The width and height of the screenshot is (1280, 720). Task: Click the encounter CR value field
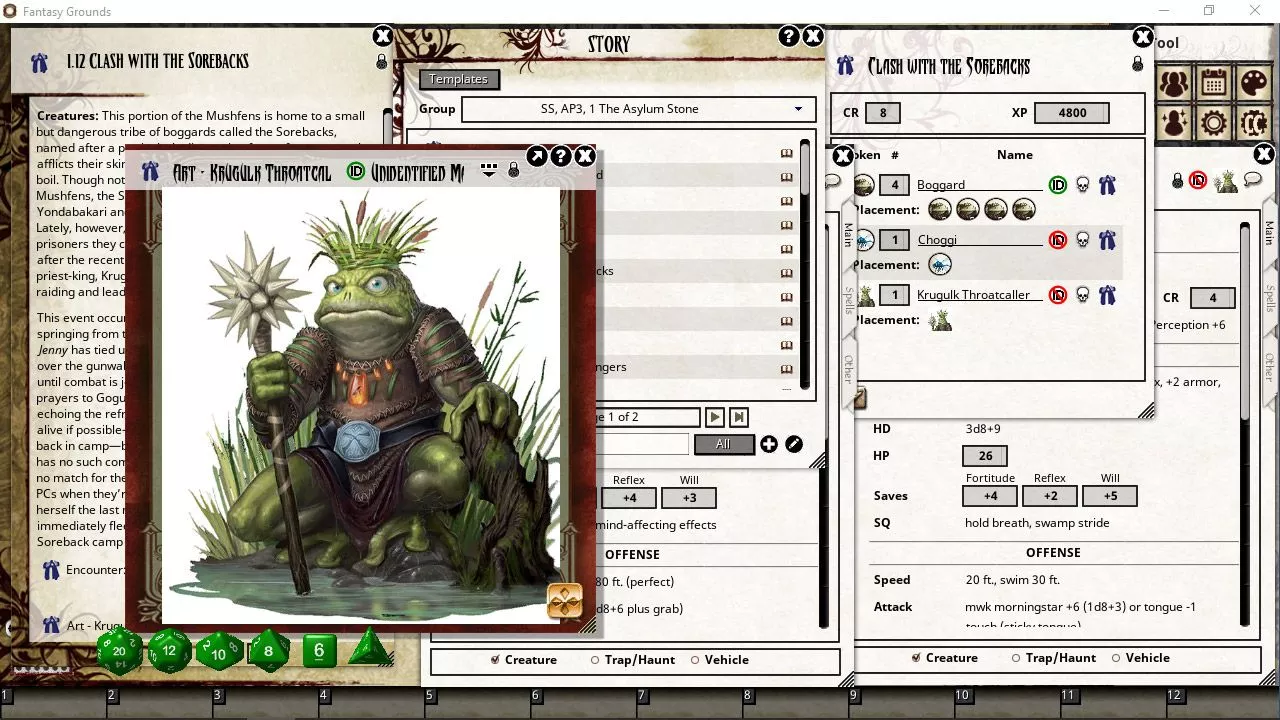[x=883, y=113]
